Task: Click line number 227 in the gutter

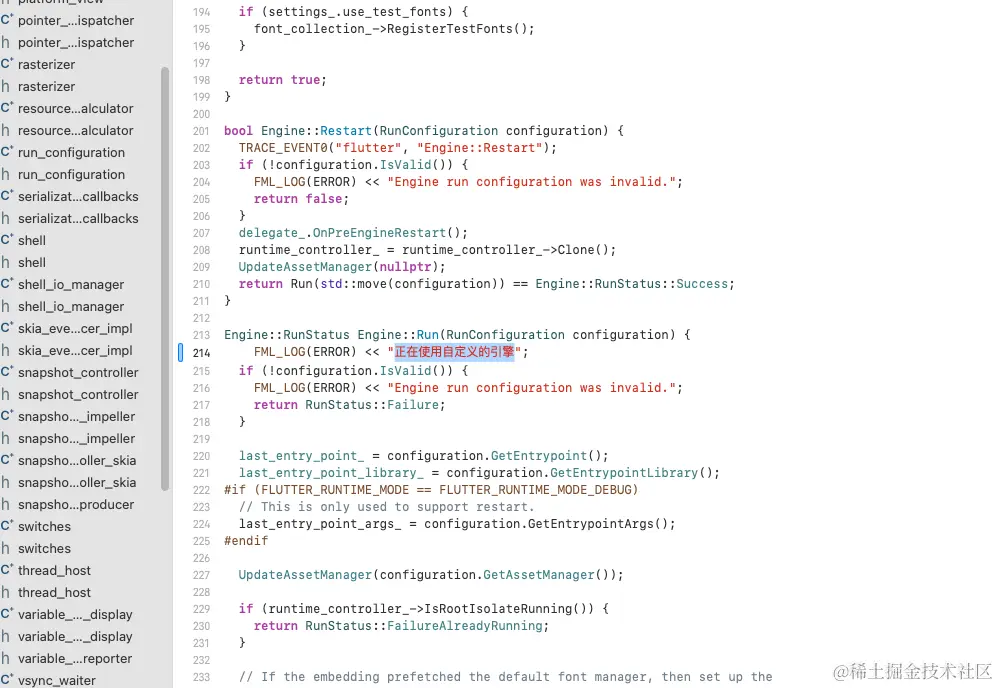Action: 201,575
